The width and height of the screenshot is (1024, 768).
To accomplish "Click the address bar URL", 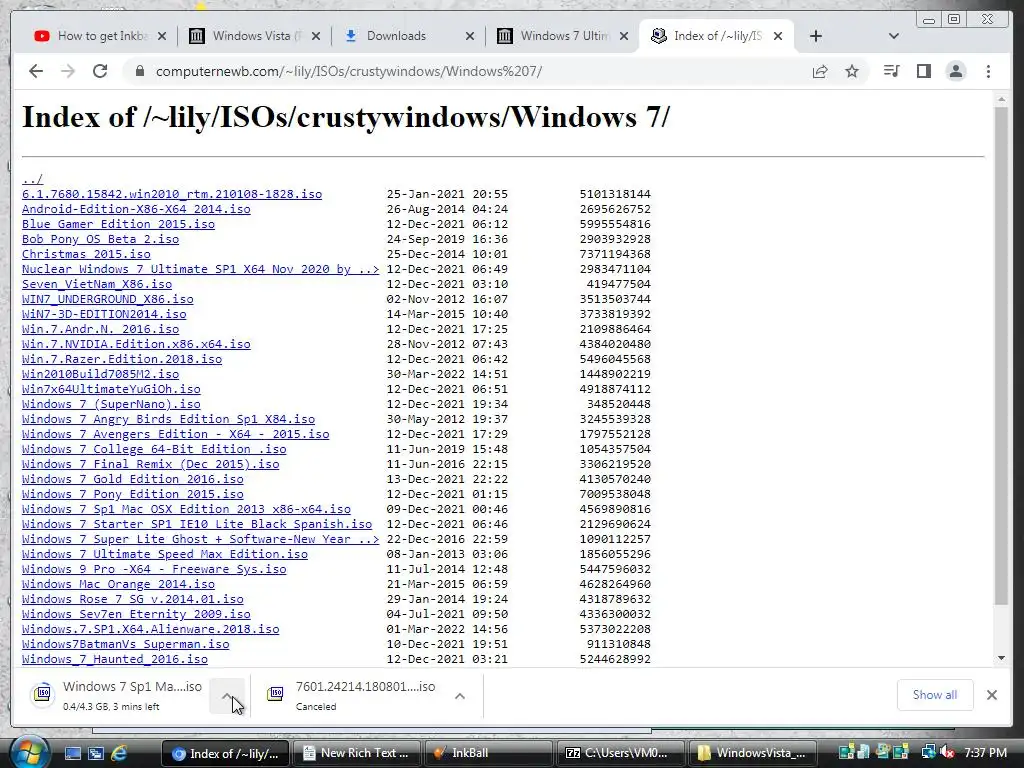I will tap(349, 71).
